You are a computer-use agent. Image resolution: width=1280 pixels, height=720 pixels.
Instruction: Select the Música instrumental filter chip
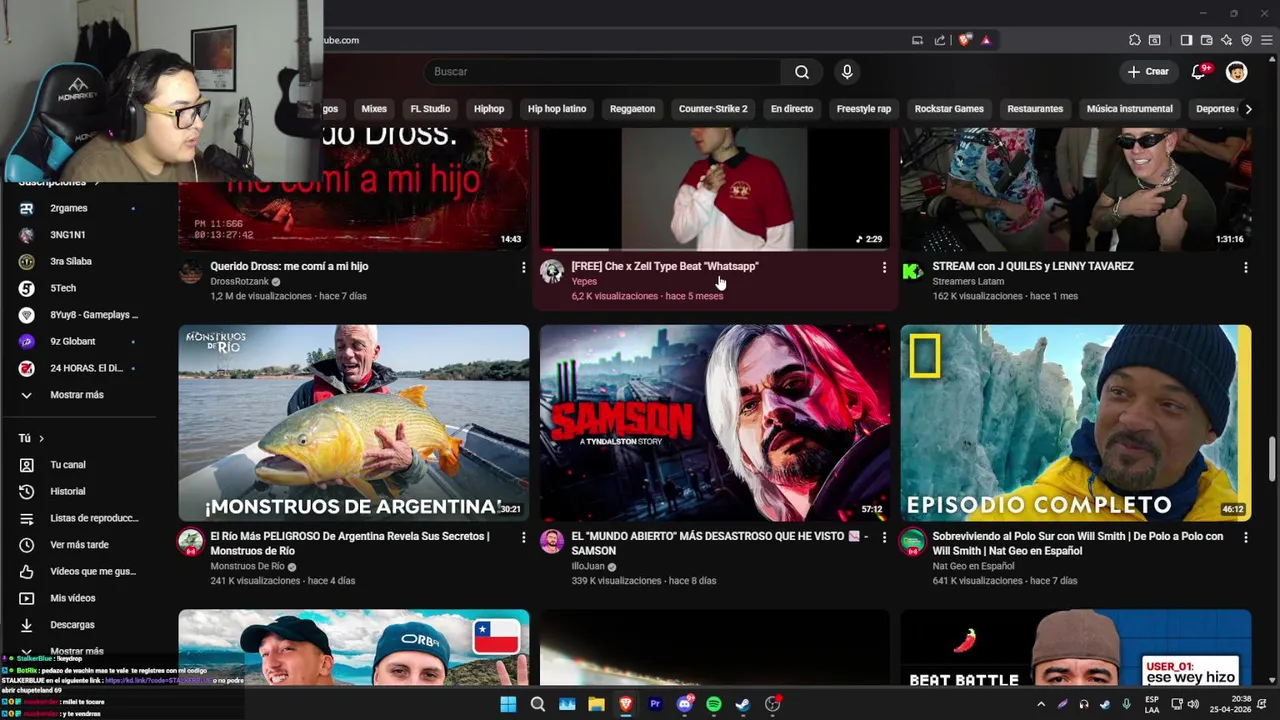click(1130, 109)
